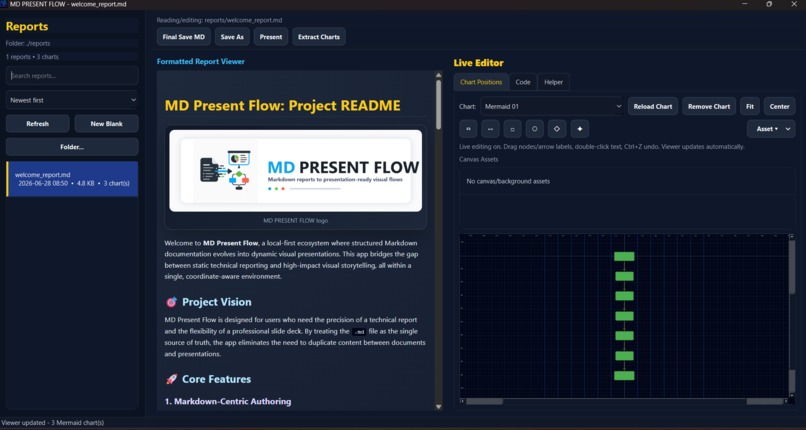Click the Remove Chart button
806x430 pixels.
pos(709,106)
